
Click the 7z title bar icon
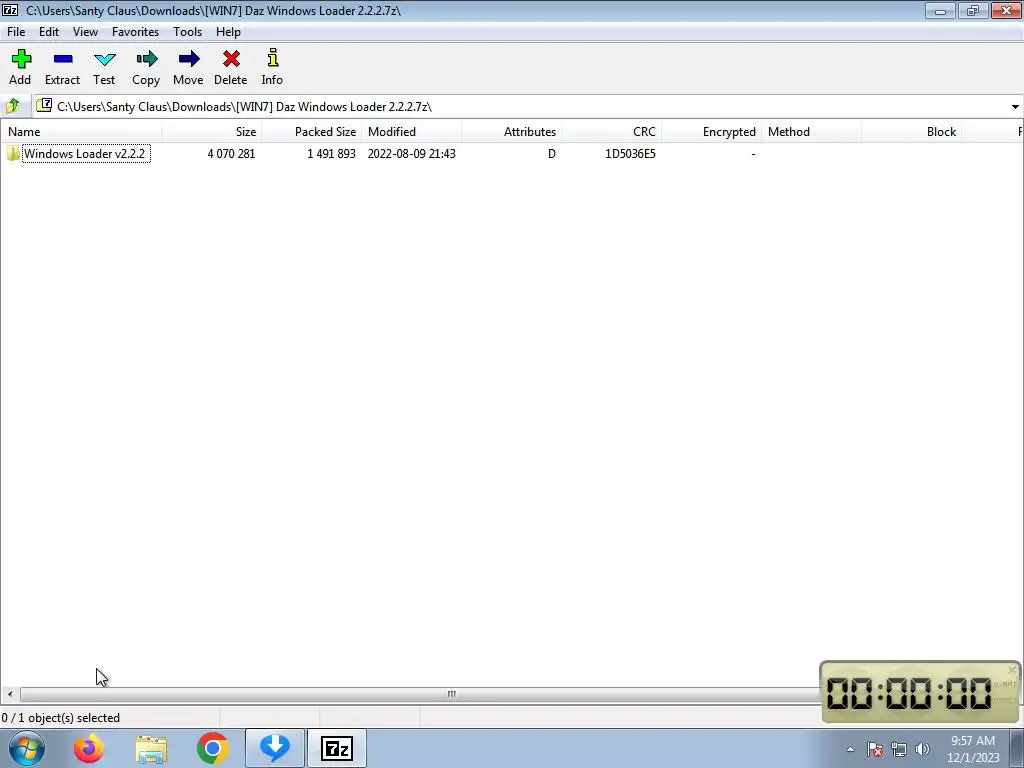[10, 10]
